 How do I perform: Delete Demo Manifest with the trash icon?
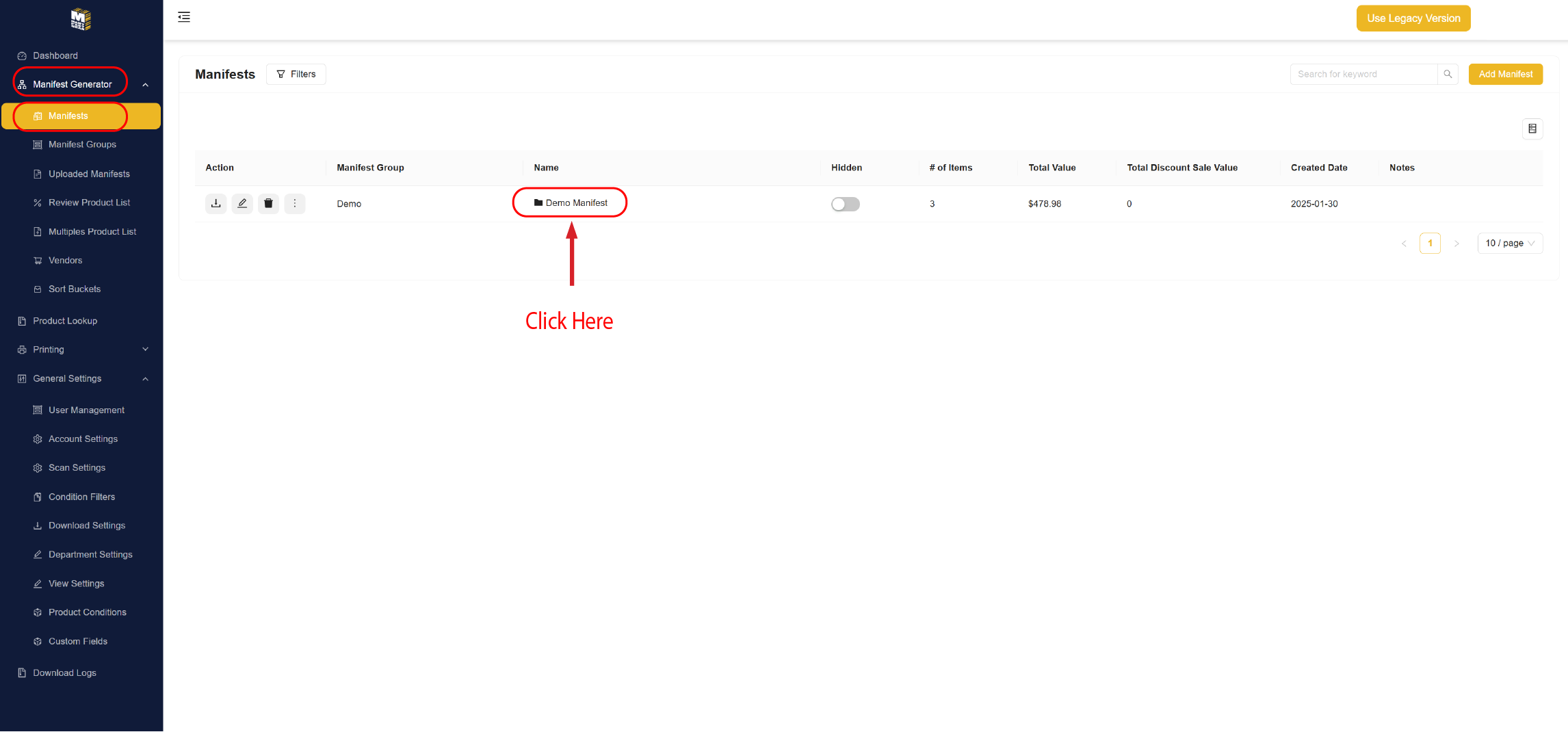tap(268, 204)
